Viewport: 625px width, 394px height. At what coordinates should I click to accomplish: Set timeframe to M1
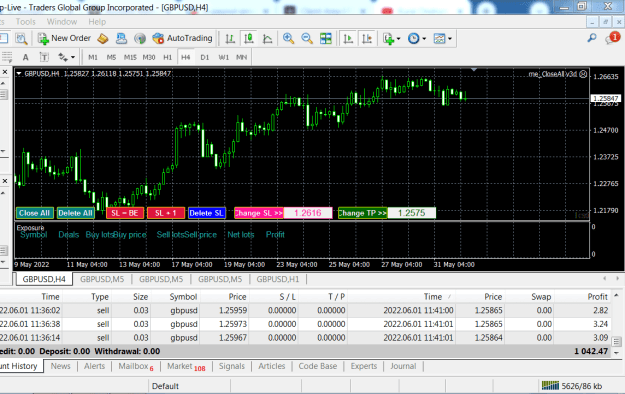[93, 57]
